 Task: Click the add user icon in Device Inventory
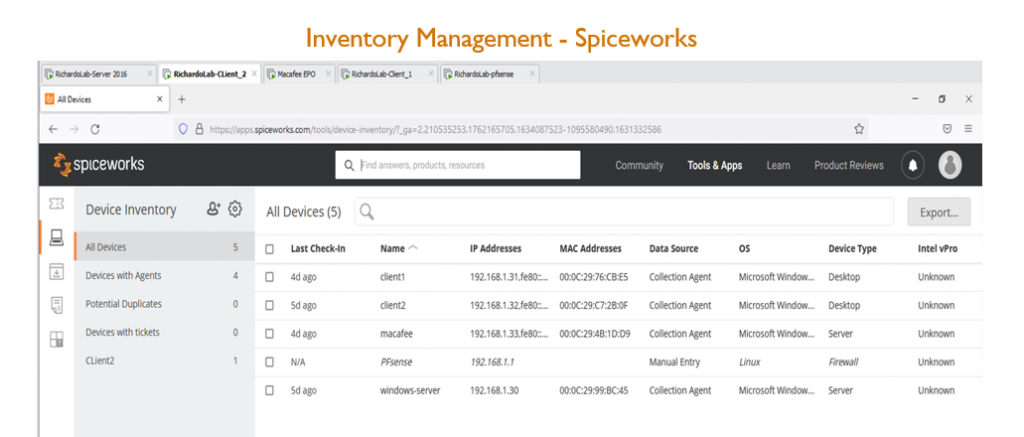tap(214, 209)
